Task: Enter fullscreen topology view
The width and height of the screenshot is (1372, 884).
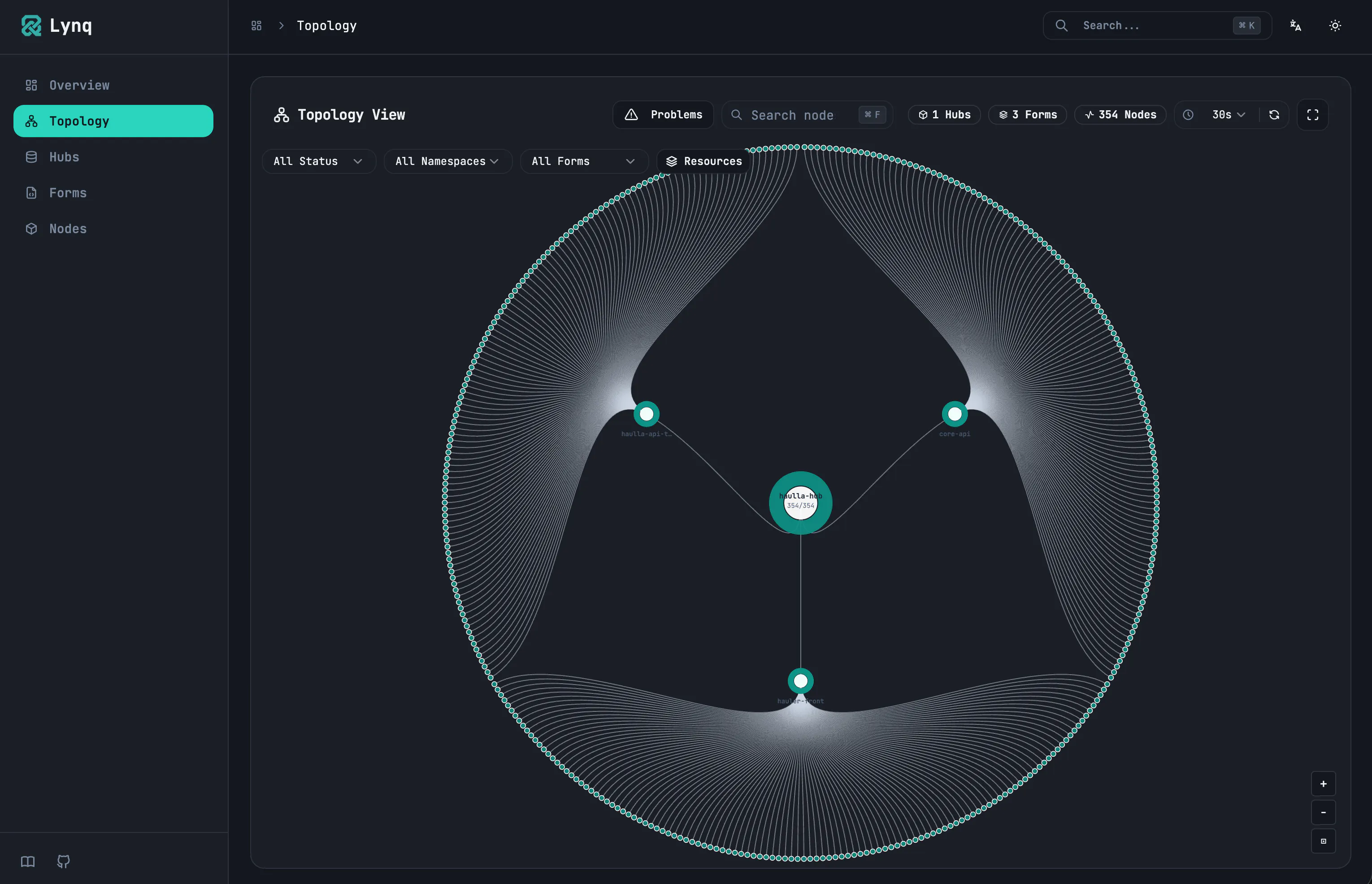Action: (1312, 115)
